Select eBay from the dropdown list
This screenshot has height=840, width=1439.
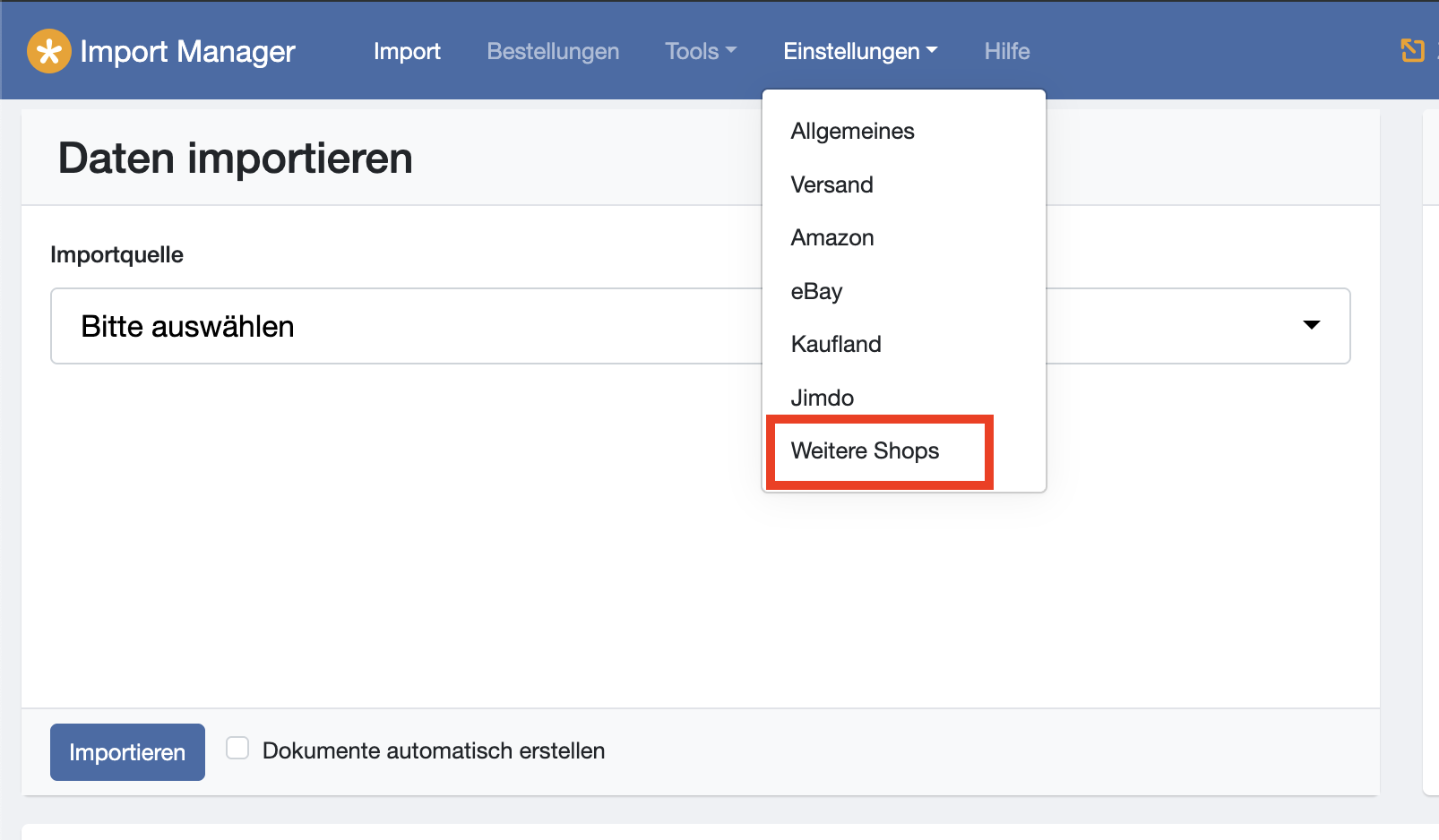tap(816, 291)
